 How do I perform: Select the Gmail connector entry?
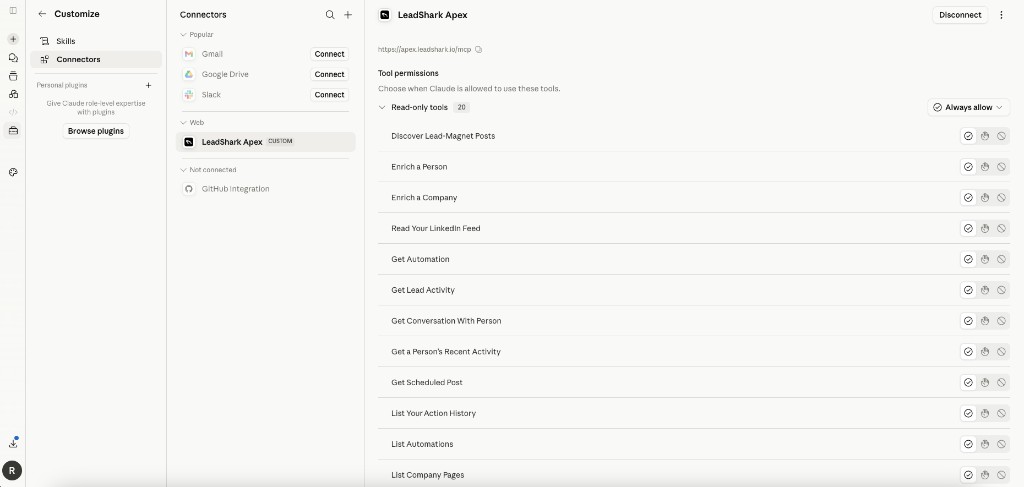[212, 54]
